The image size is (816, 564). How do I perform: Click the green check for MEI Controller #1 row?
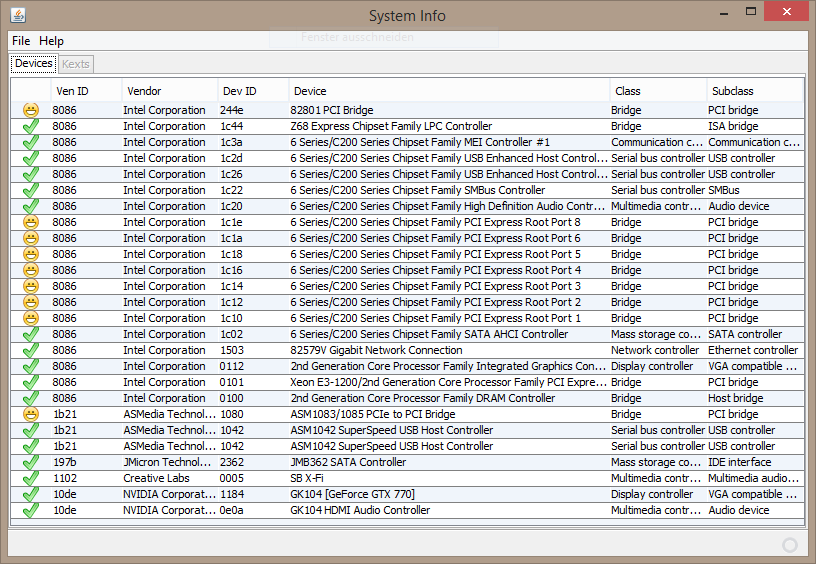pyautogui.click(x=31, y=143)
